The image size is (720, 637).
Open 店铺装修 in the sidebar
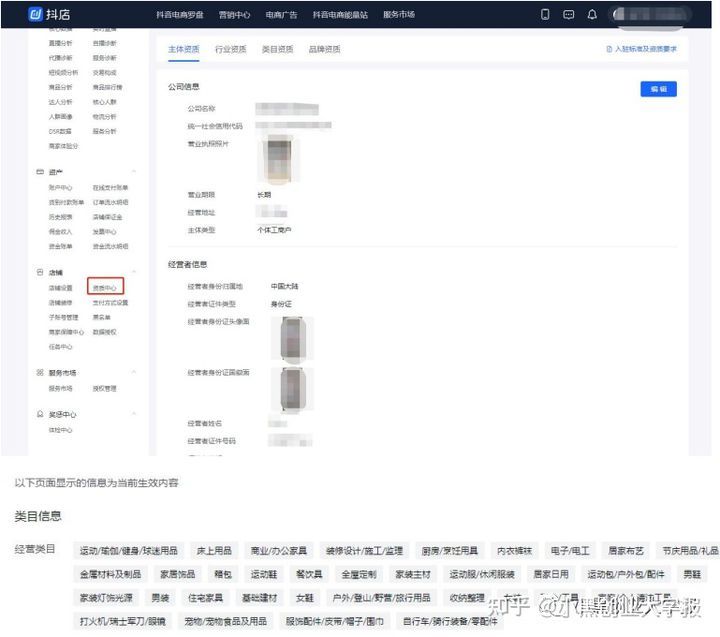click(x=61, y=303)
